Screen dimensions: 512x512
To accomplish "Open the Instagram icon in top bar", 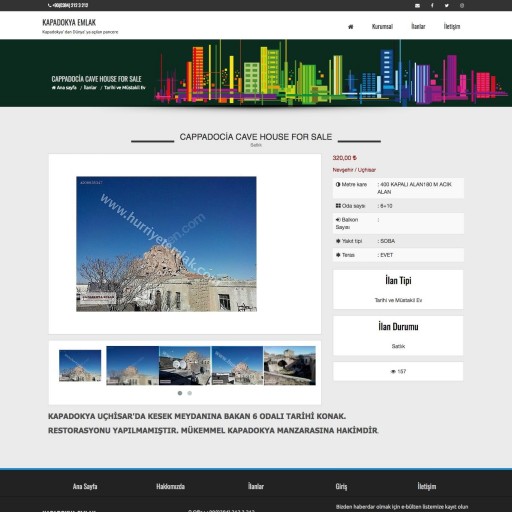I will (462, 6).
